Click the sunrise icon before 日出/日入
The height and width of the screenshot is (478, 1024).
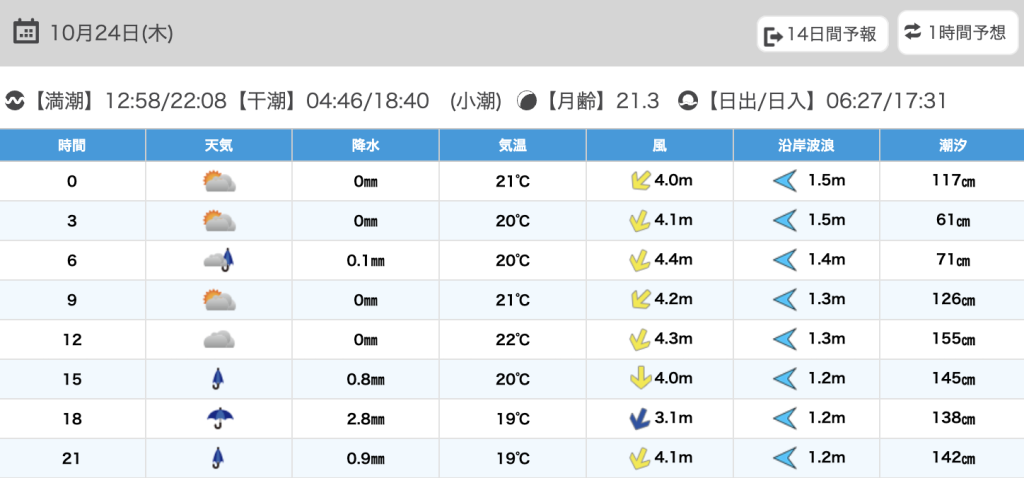click(688, 101)
